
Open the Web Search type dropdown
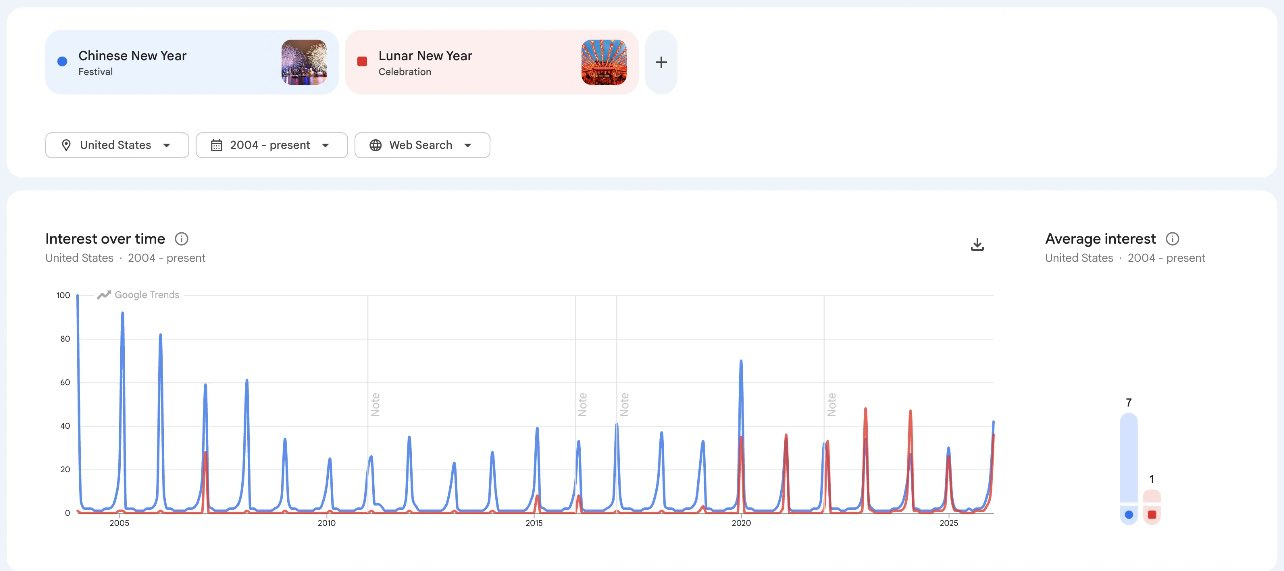[x=422, y=145]
